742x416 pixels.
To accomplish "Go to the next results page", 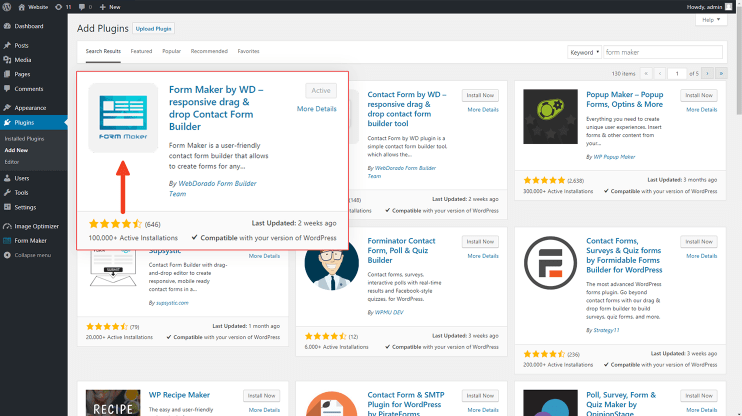I will click(707, 73).
